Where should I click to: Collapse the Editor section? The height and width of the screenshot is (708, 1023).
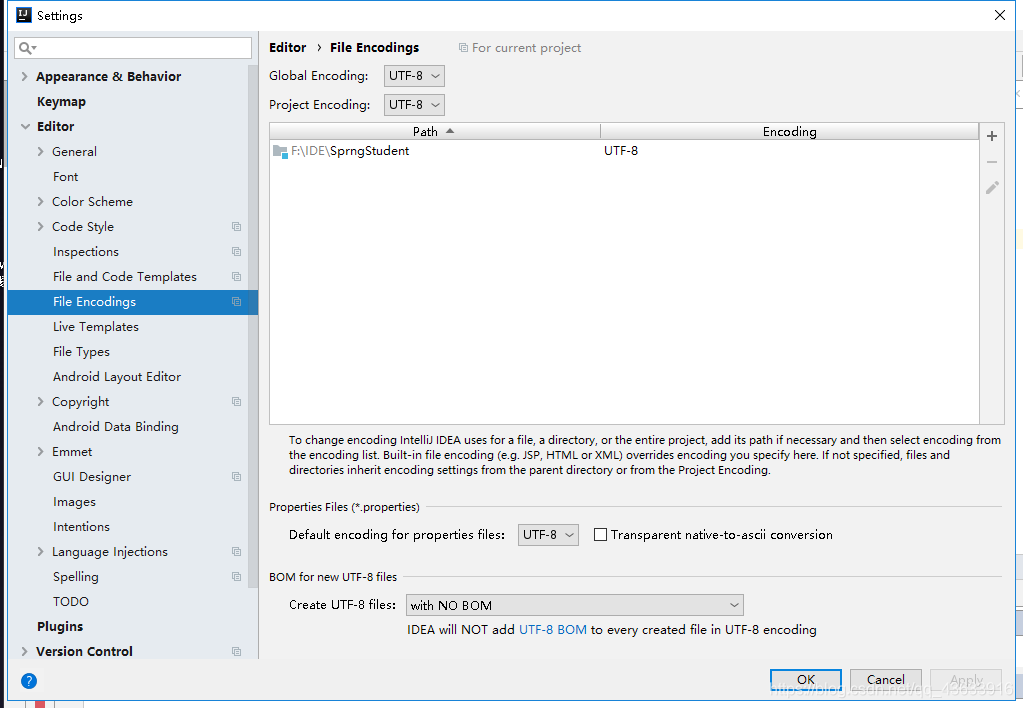click(25, 127)
